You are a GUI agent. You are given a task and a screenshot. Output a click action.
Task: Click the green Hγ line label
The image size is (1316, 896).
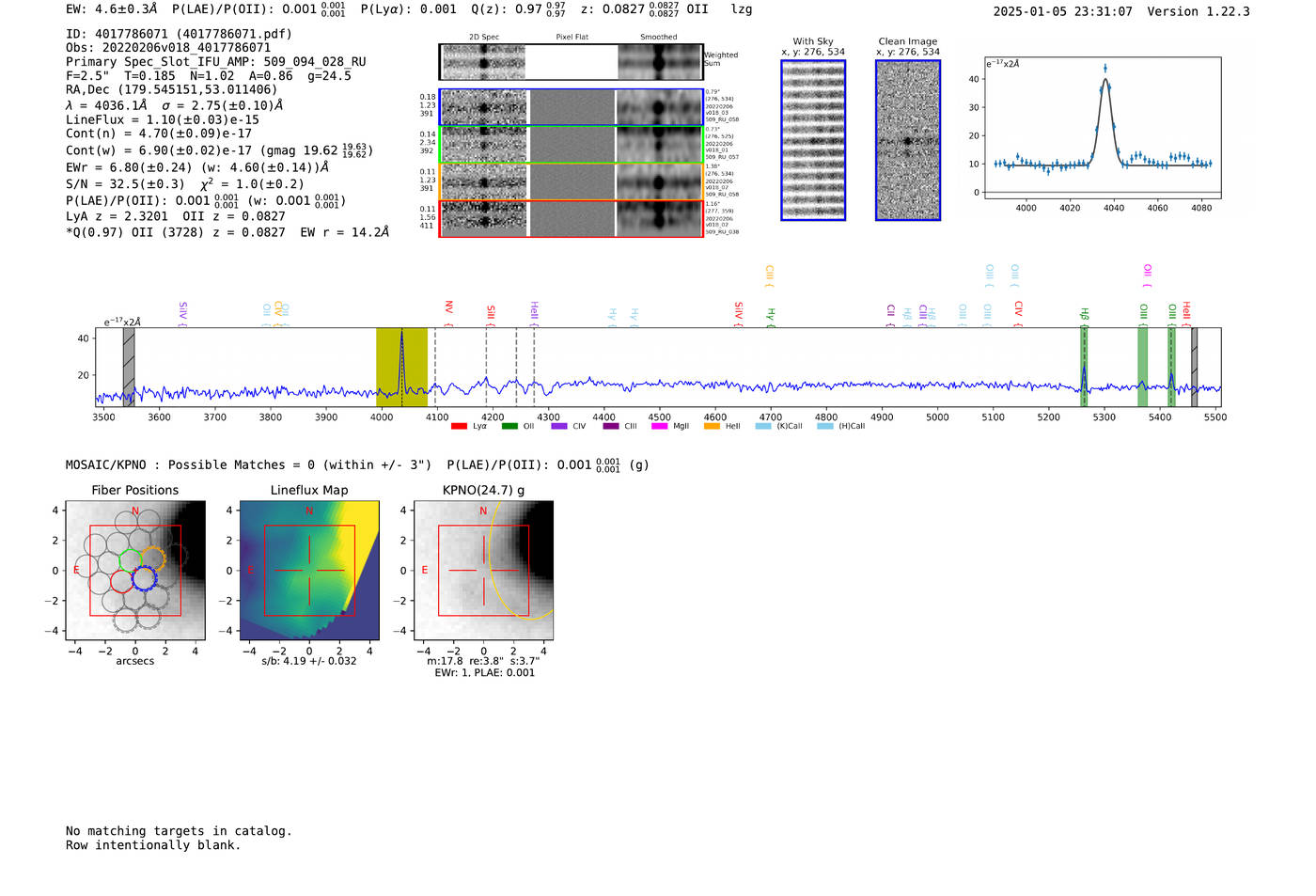770,317
